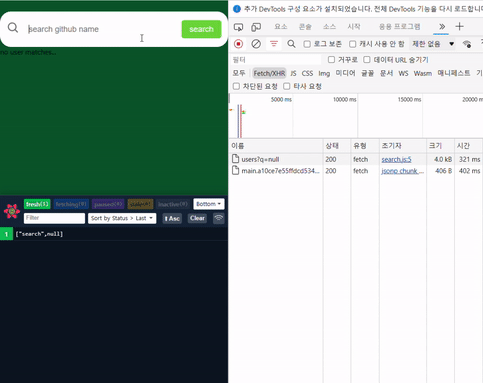
Task: Select the users?q=null request row
Action: tap(356, 159)
